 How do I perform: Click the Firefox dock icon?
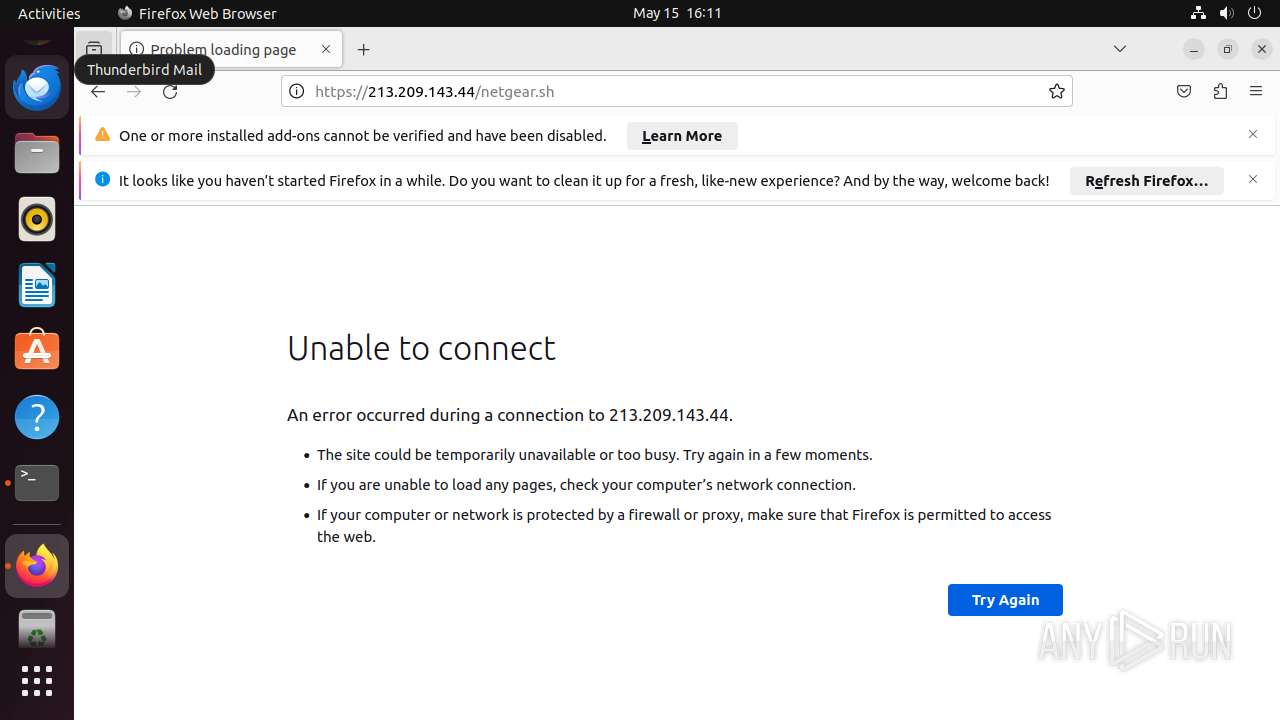click(37, 566)
